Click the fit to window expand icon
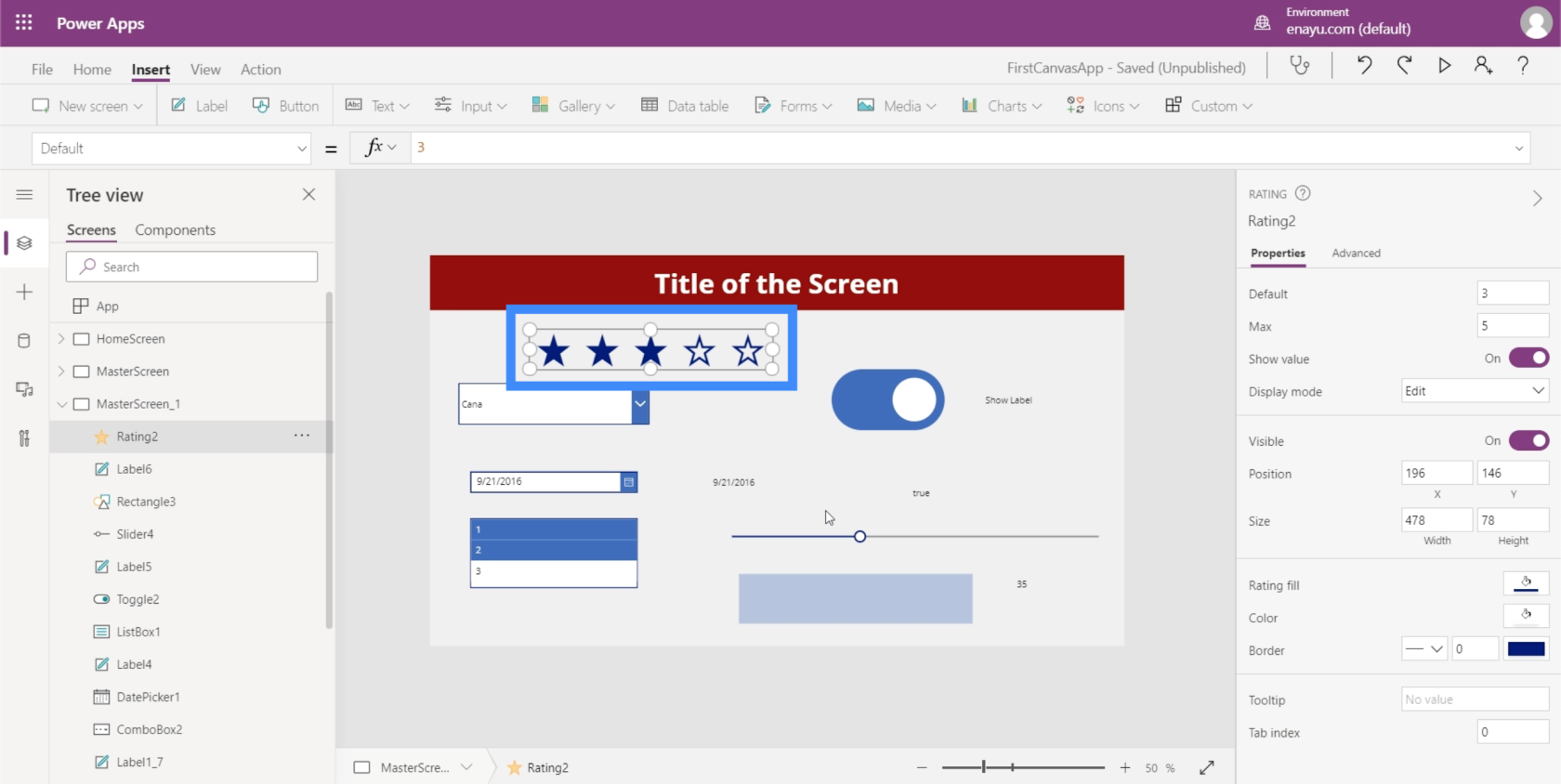This screenshot has height=784, width=1561. (x=1207, y=767)
